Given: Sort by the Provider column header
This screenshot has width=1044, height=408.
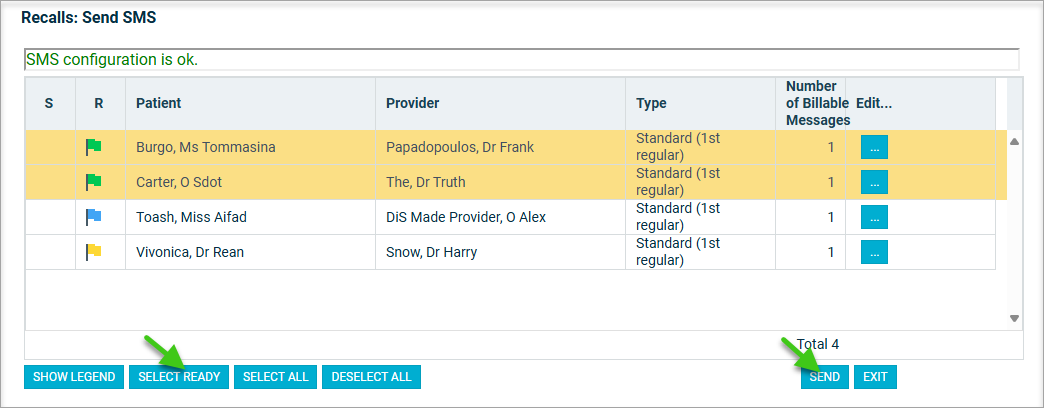Looking at the screenshot, I should pyautogui.click(x=412, y=103).
